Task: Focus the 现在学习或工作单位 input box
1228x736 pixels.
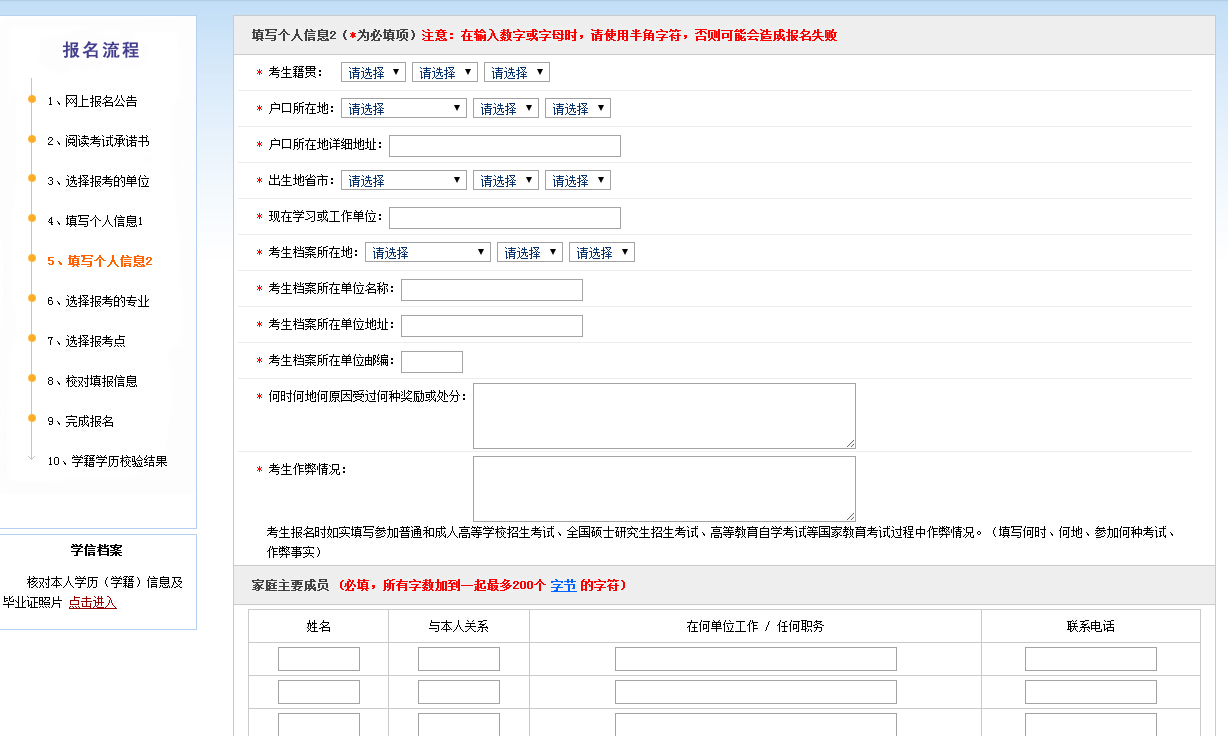Action: pos(504,218)
